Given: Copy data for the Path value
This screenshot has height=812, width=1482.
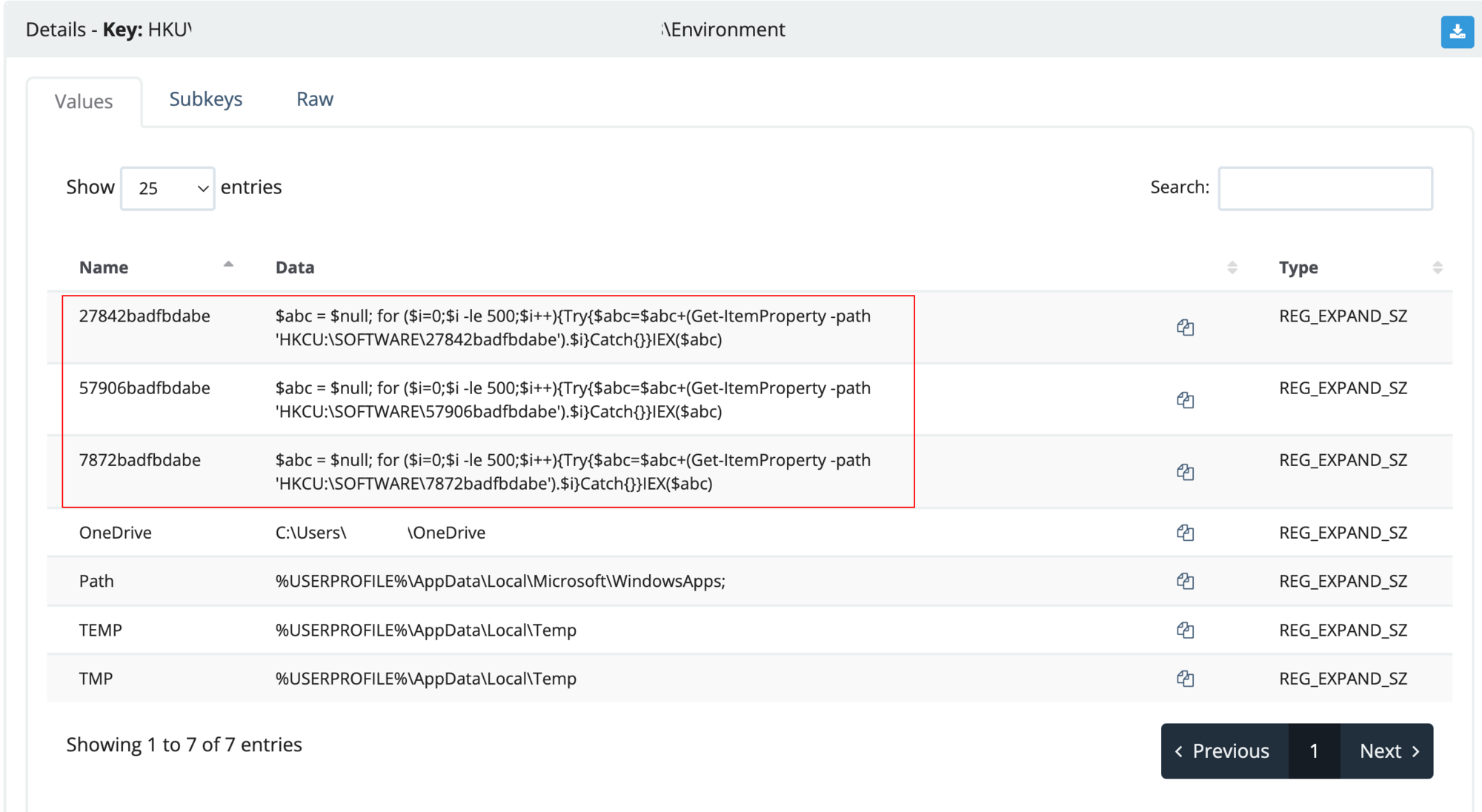Looking at the screenshot, I should (1185, 581).
